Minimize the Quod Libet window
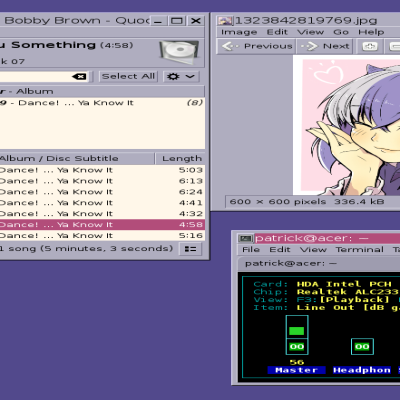 click(158, 21)
